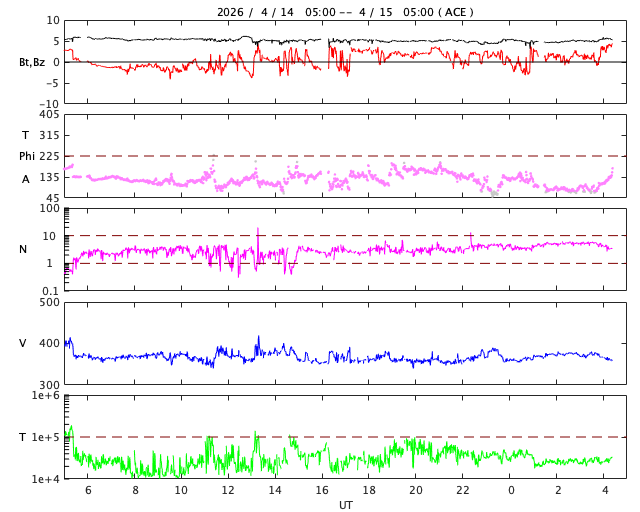Screen dimensions: 640x512
Task: Click the plot title showing the ACE date range
Action: (x=345, y=12)
